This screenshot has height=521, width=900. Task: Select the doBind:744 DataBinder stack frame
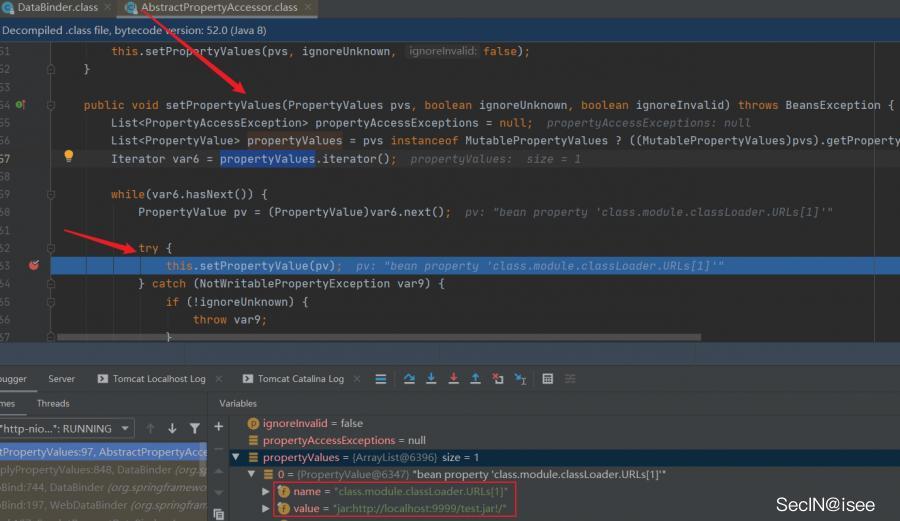pos(103,488)
